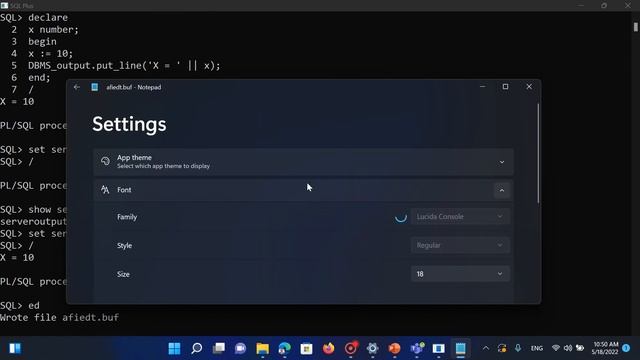The width and height of the screenshot is (640, 360).
Task: Click the DBMS_output.put_line code line
Action: click(124, 65)
